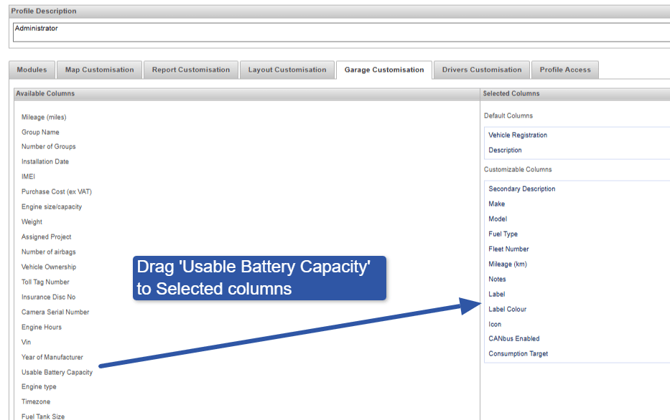
Task: Select the 'Label Colour' selected column
Action: coord(507,309)
